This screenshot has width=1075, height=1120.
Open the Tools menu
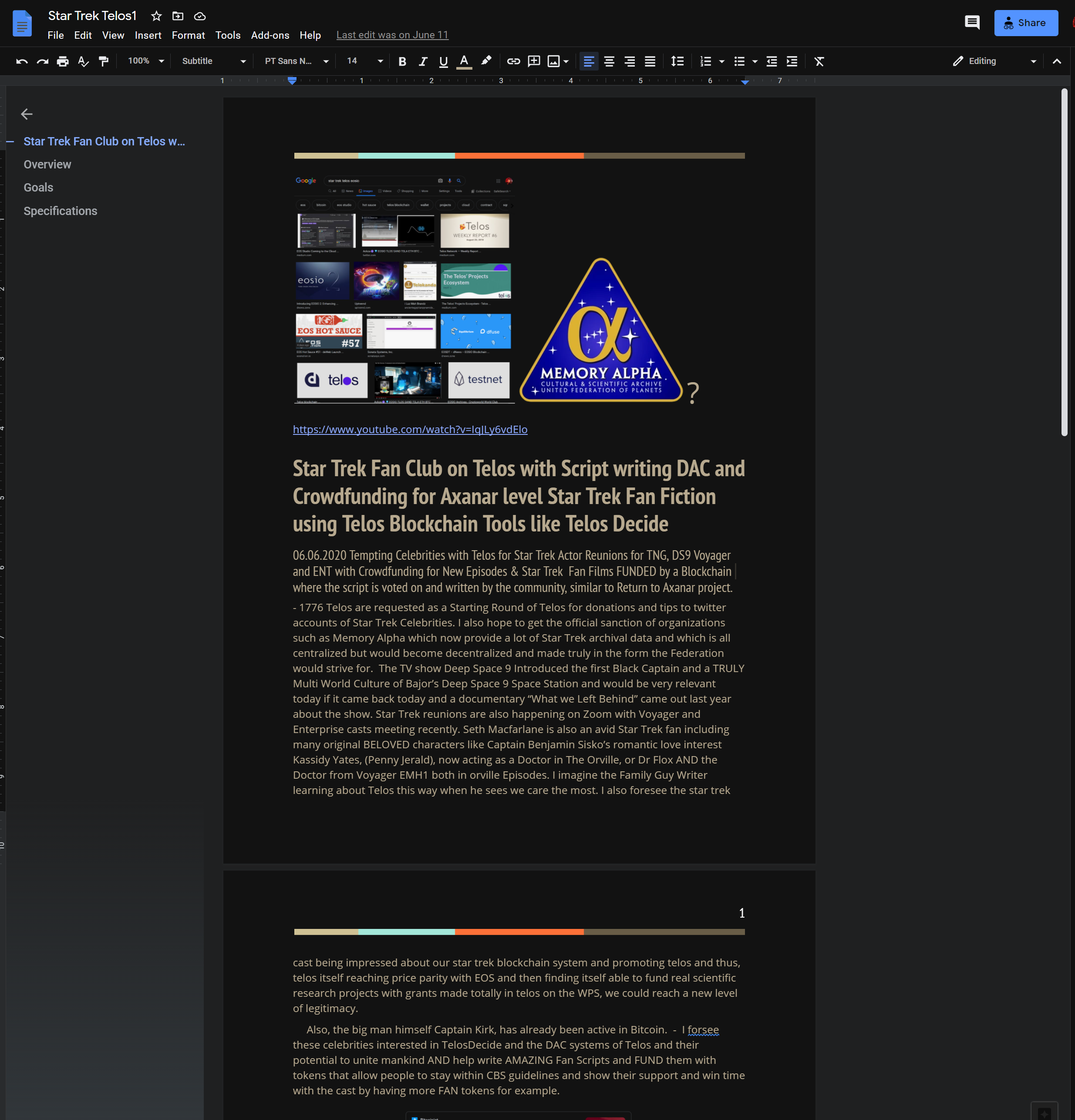pyautogui.click(x=227, y=35)
